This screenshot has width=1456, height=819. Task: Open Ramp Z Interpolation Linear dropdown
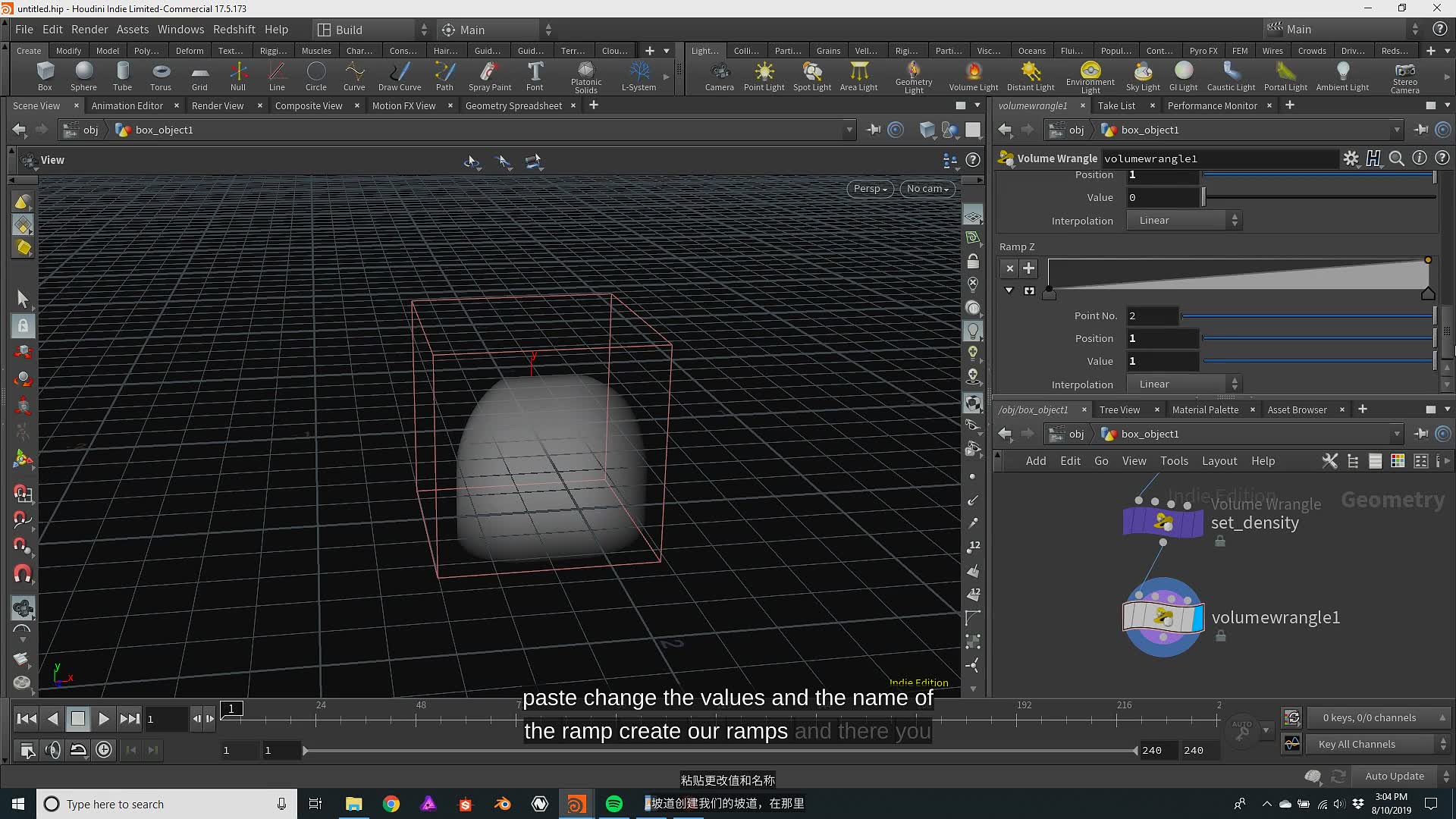(x=1184, y=384)
